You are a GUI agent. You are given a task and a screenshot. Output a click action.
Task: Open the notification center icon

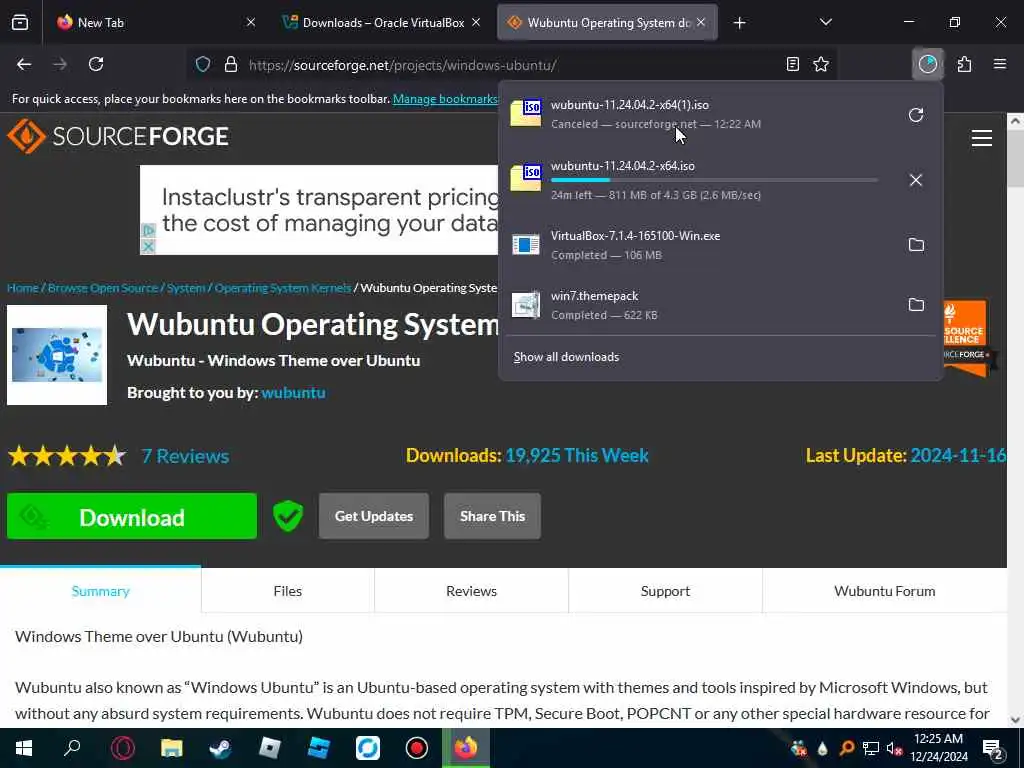(993, 748)
